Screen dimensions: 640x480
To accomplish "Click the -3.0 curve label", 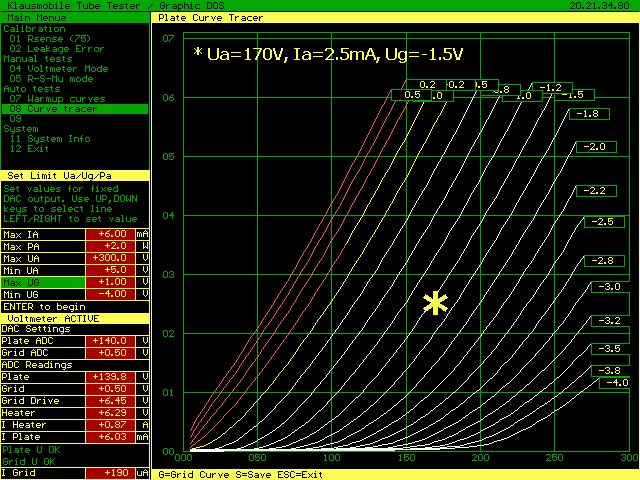I will point(611,287).
